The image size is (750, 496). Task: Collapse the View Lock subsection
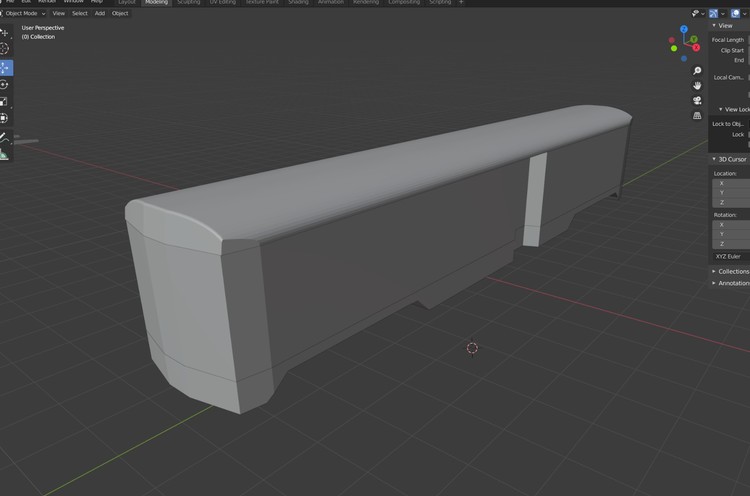pyautogui.click(x=720, y=110)
